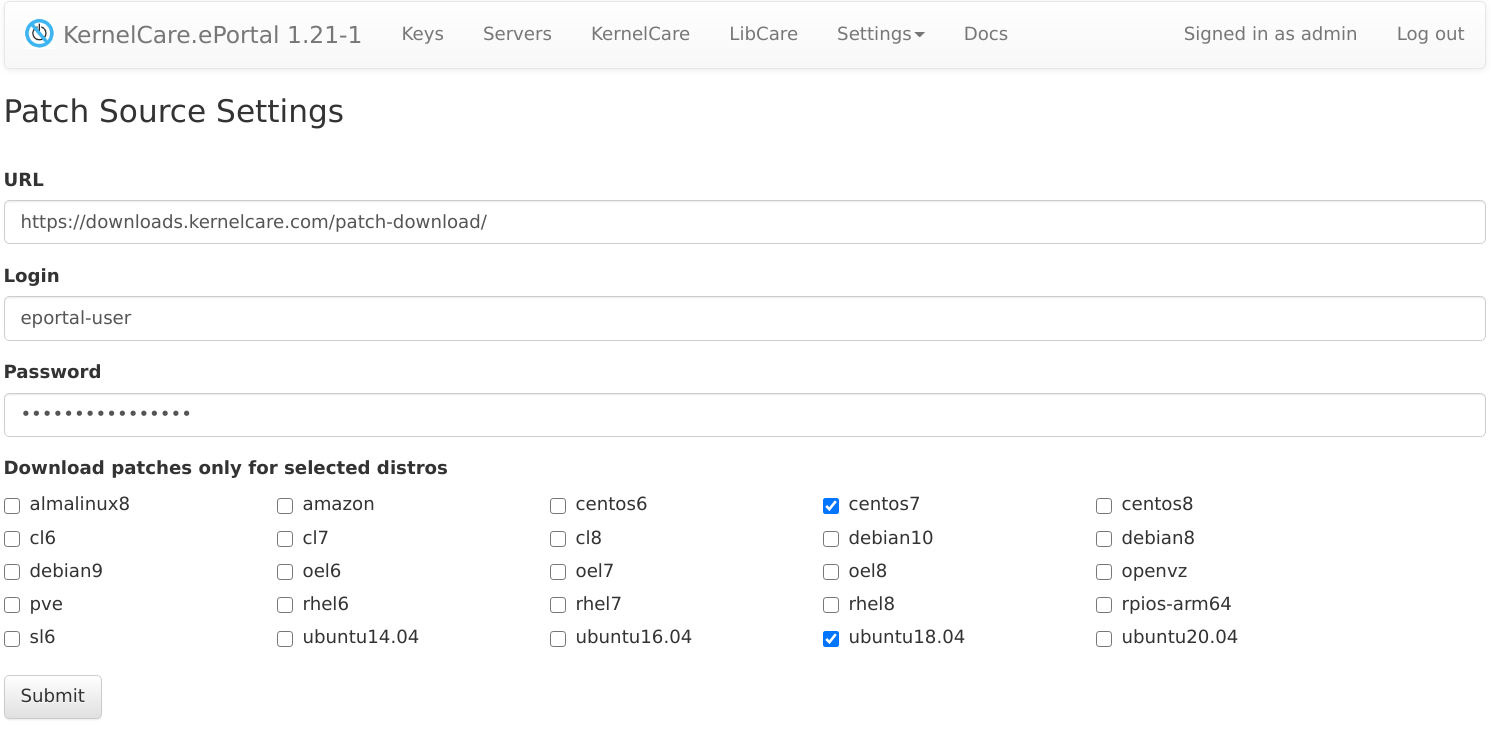This screenshot has height=729, width=1491.
Task: Check the ubuntu20.04 checkbox
Action: click(x=1104, y=639)
